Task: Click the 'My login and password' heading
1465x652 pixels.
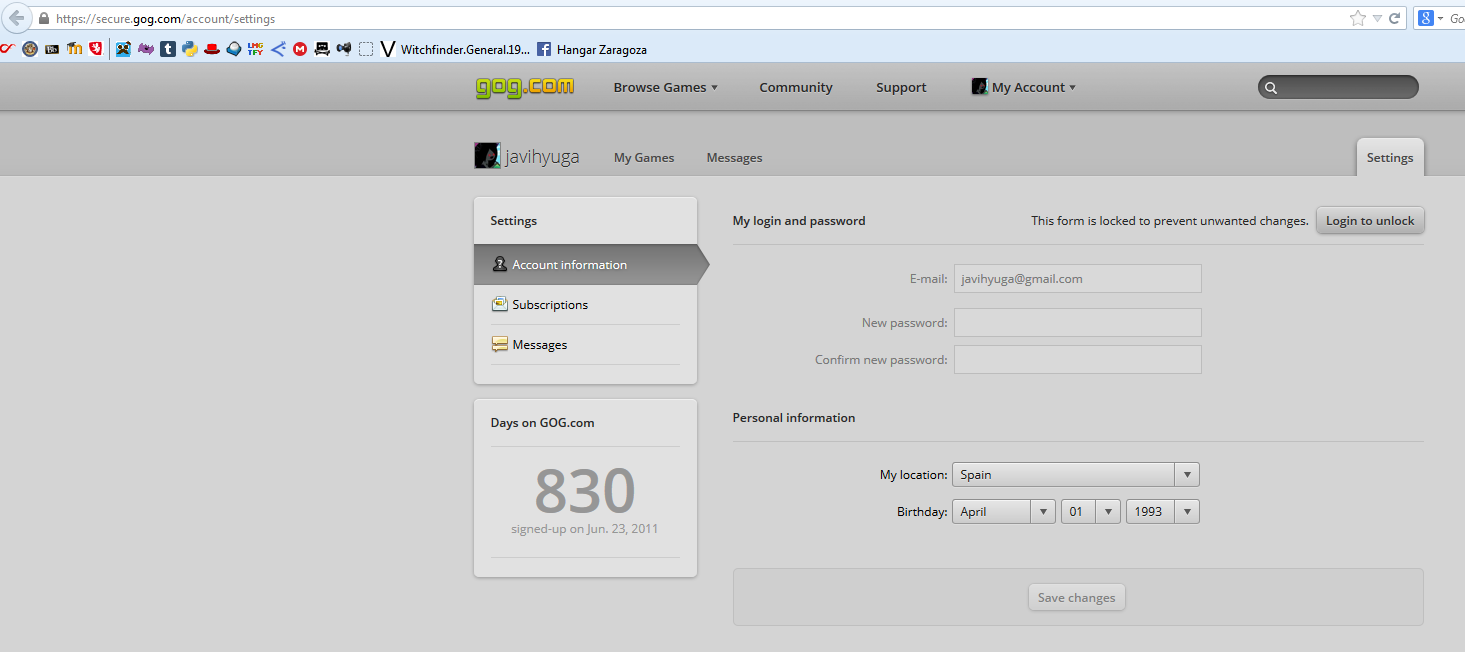Action: pyautogui.click(x=799, y=220)
